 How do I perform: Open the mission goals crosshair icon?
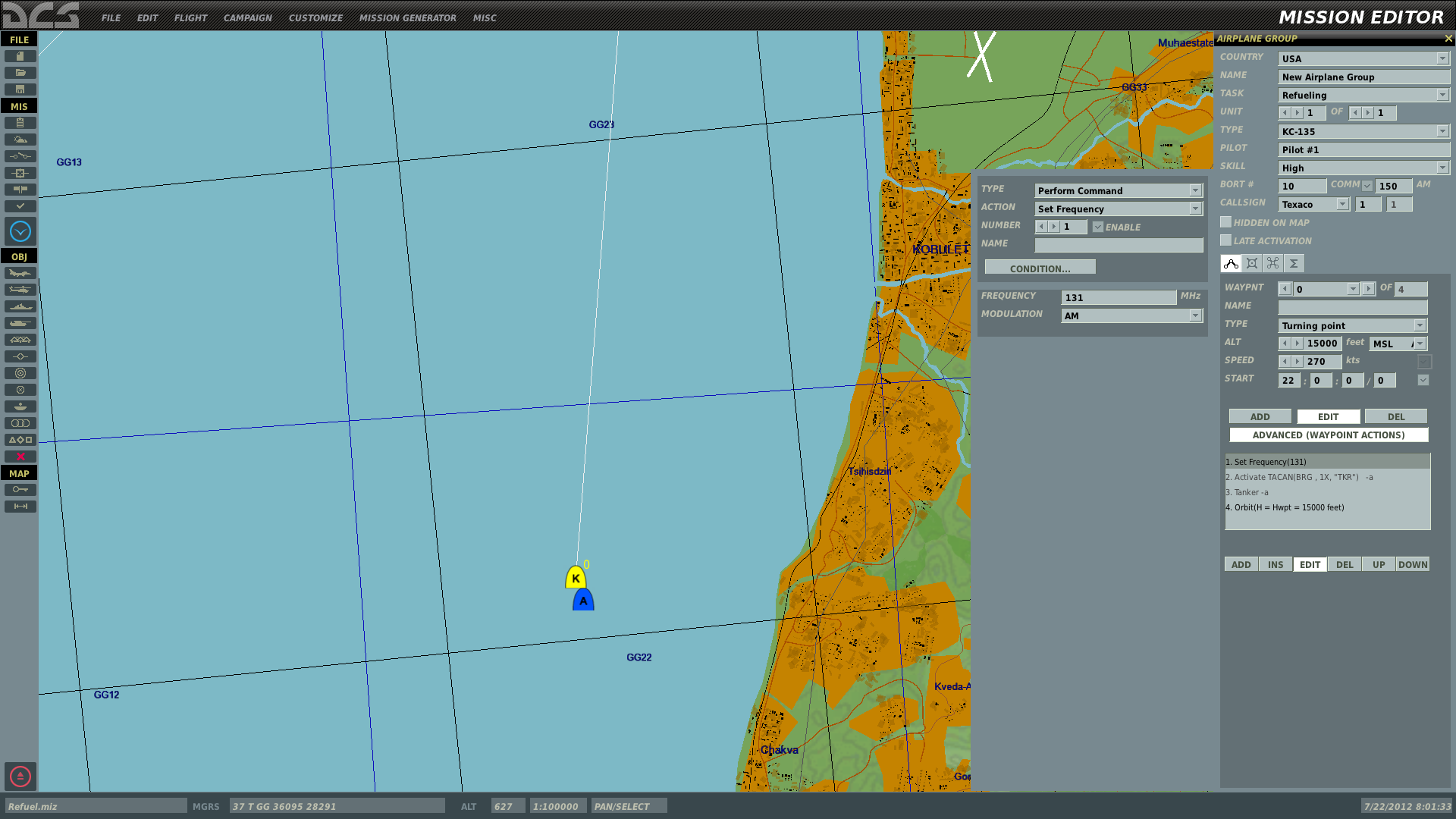point(20,173)
